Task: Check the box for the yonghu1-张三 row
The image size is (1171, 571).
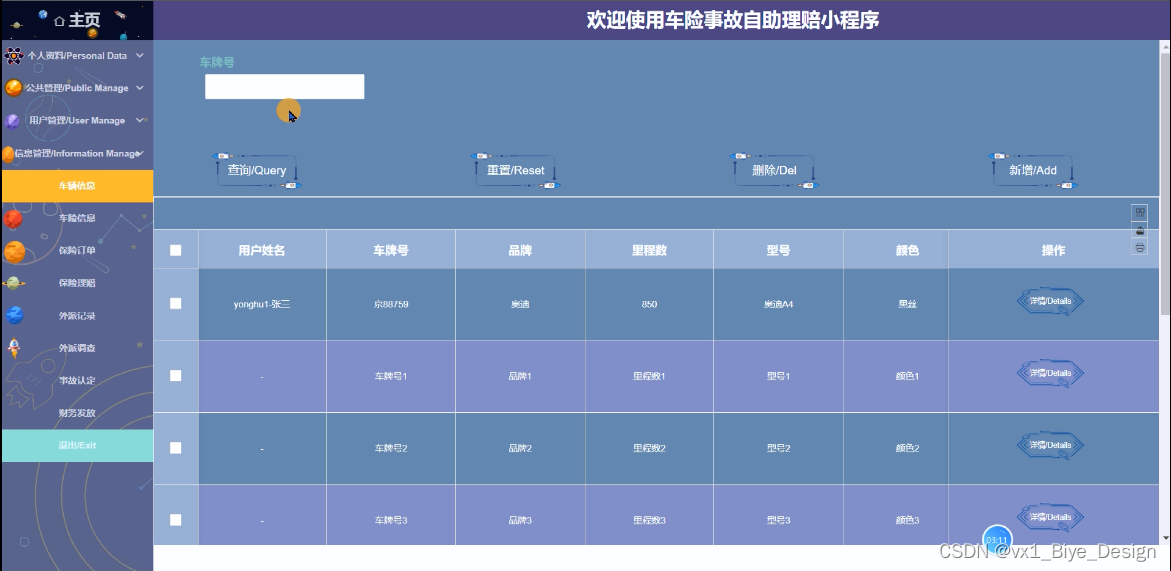Action: click(176, 303)
